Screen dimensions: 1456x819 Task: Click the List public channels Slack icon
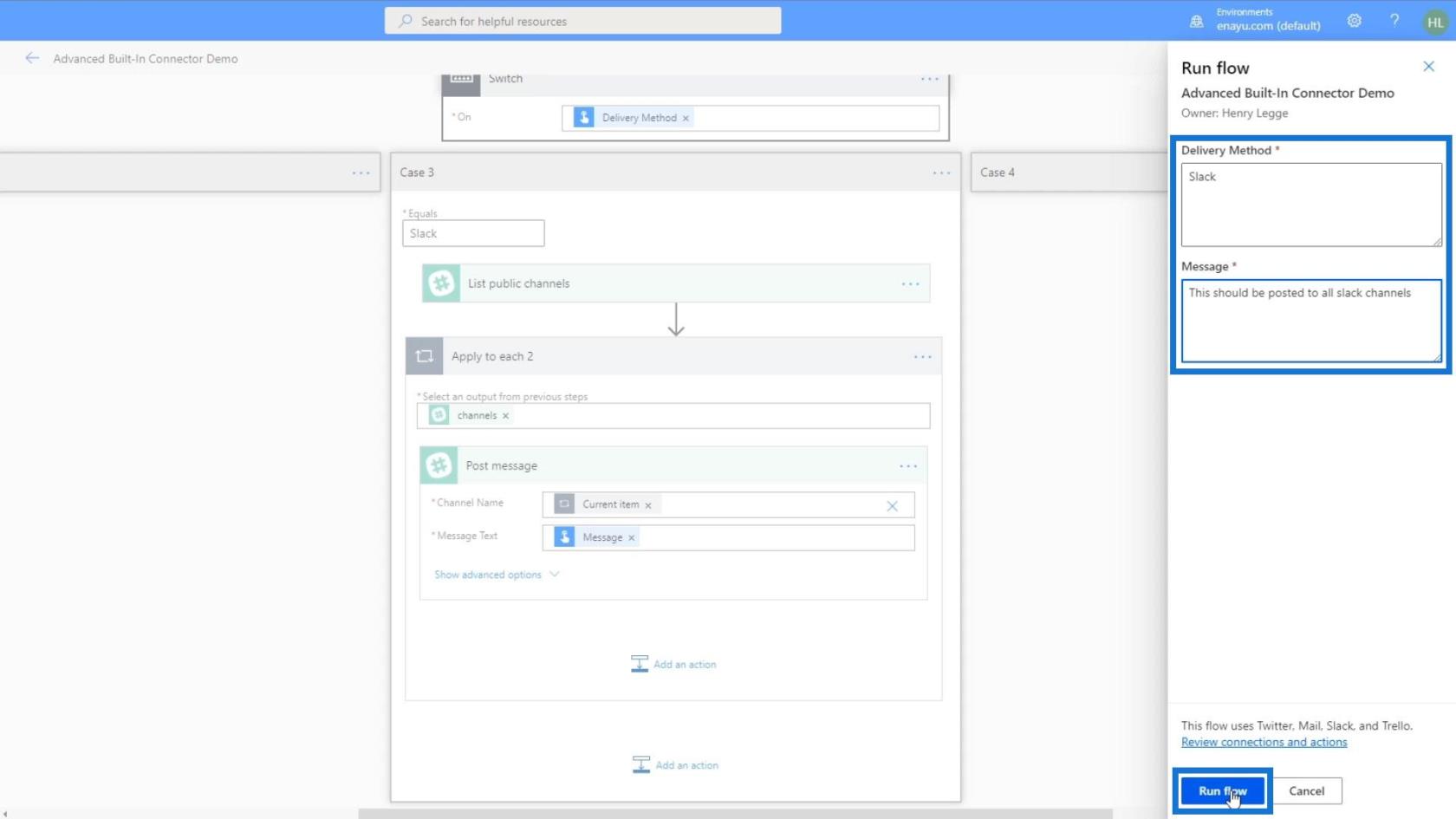441,283
